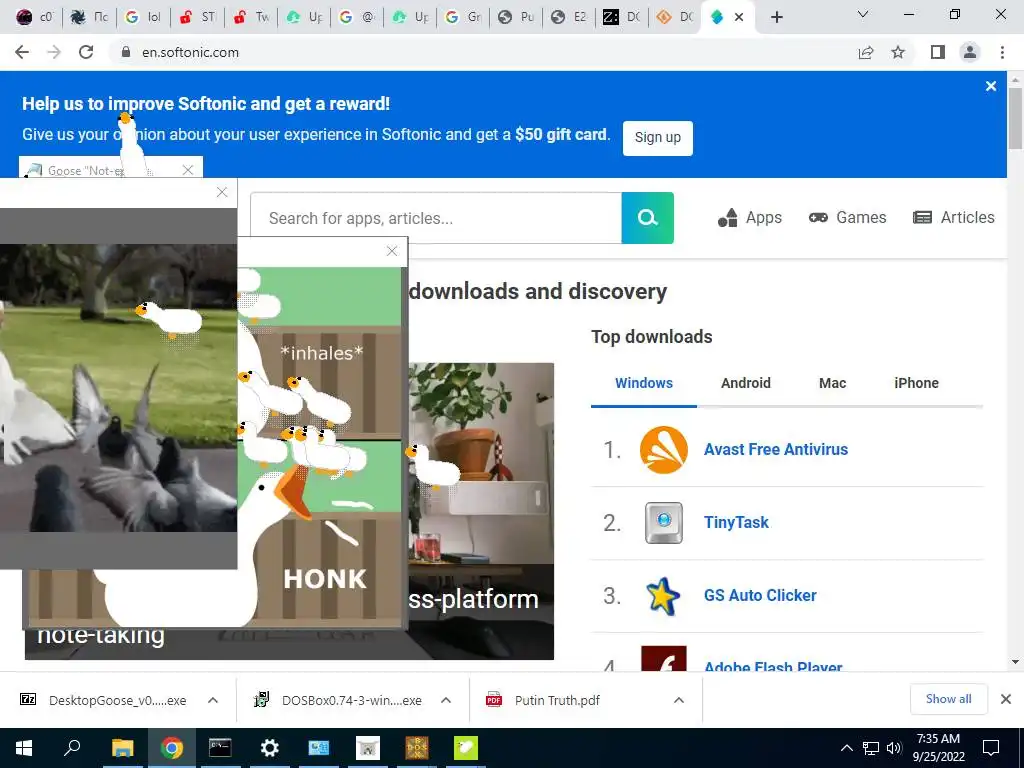Expand DesktopGoose download options arrow
This screenshot has height=768, width=1024.
[x=213, y=700]
